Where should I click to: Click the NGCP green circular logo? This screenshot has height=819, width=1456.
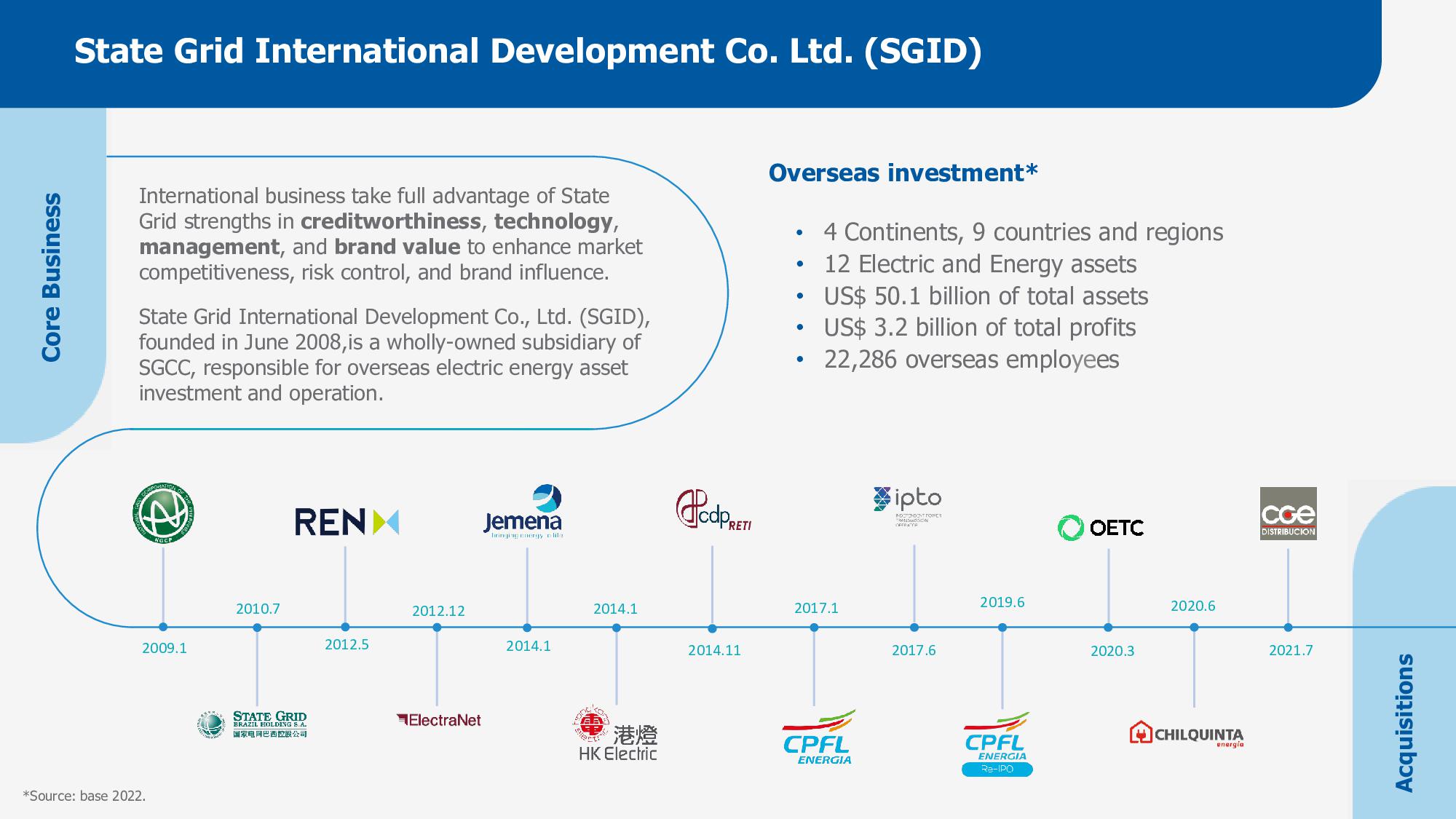(x=163, y=513)
